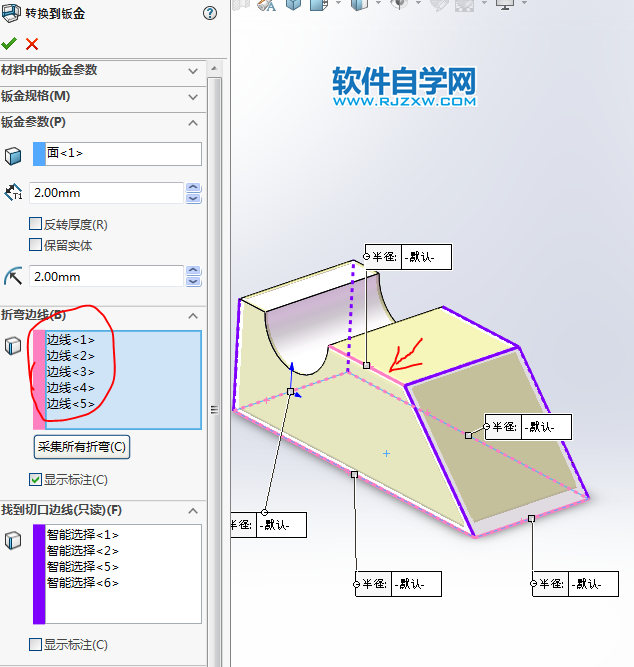Select 智能选择<1> in rip edges list
Viewport: 634px width, 667px height.
[x=83, y=535]
